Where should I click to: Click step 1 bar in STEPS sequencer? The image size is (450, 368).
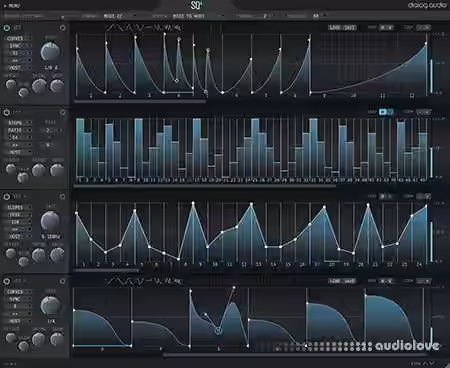click(80, 147)
